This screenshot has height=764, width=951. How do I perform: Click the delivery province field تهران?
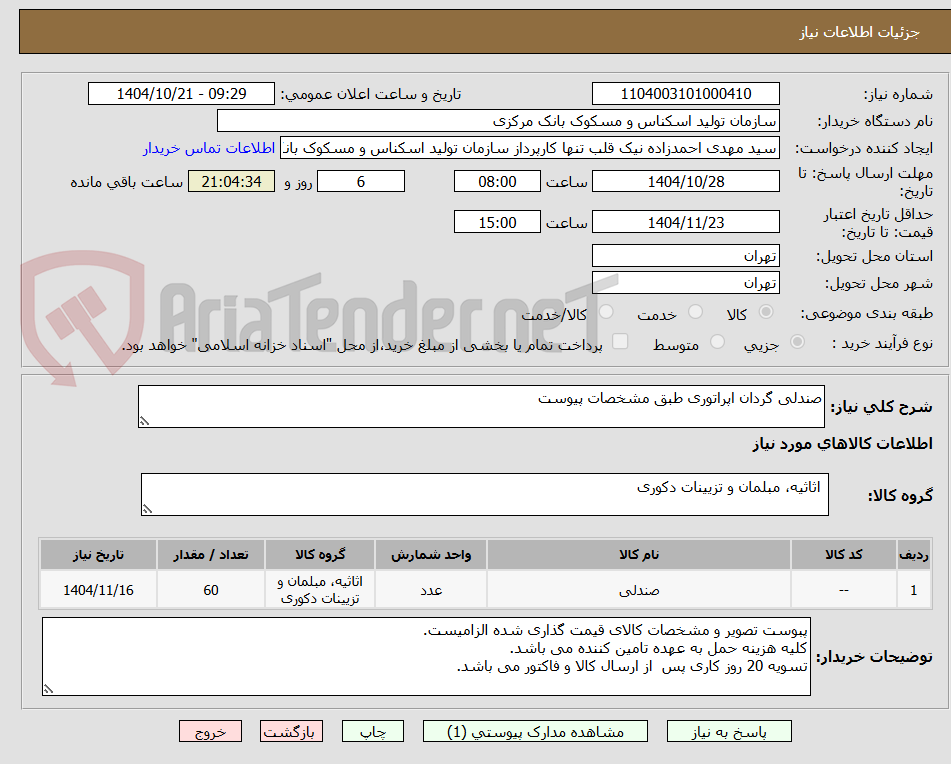click(685, 255)
